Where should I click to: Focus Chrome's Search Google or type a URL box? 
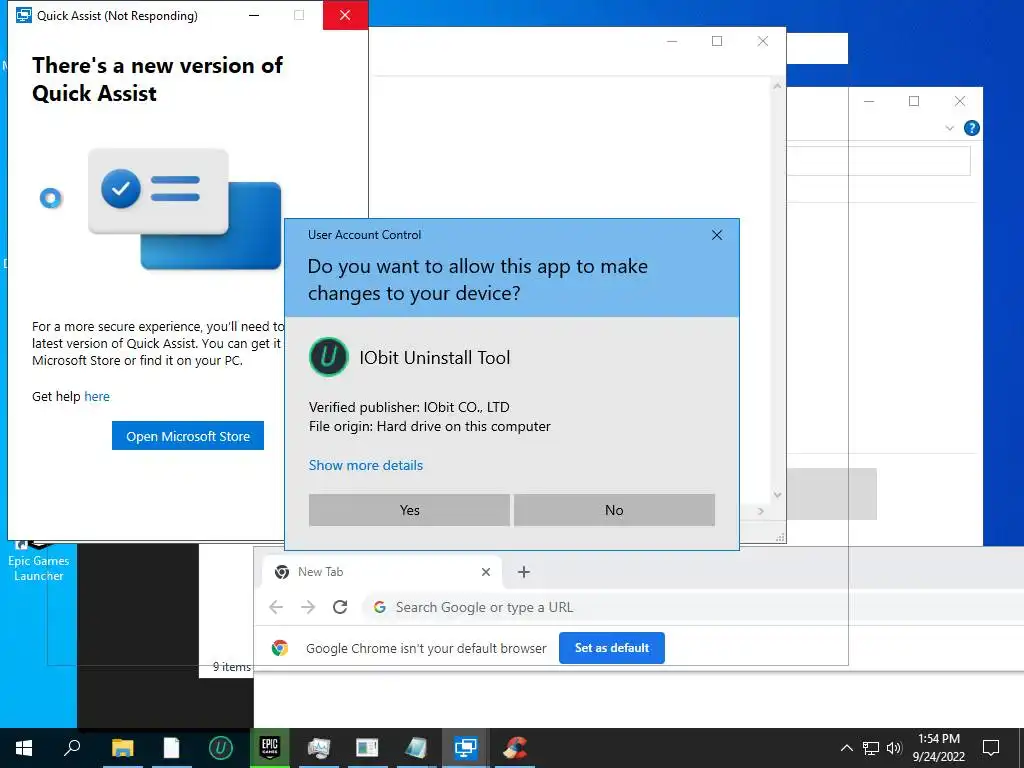(692, 607)
